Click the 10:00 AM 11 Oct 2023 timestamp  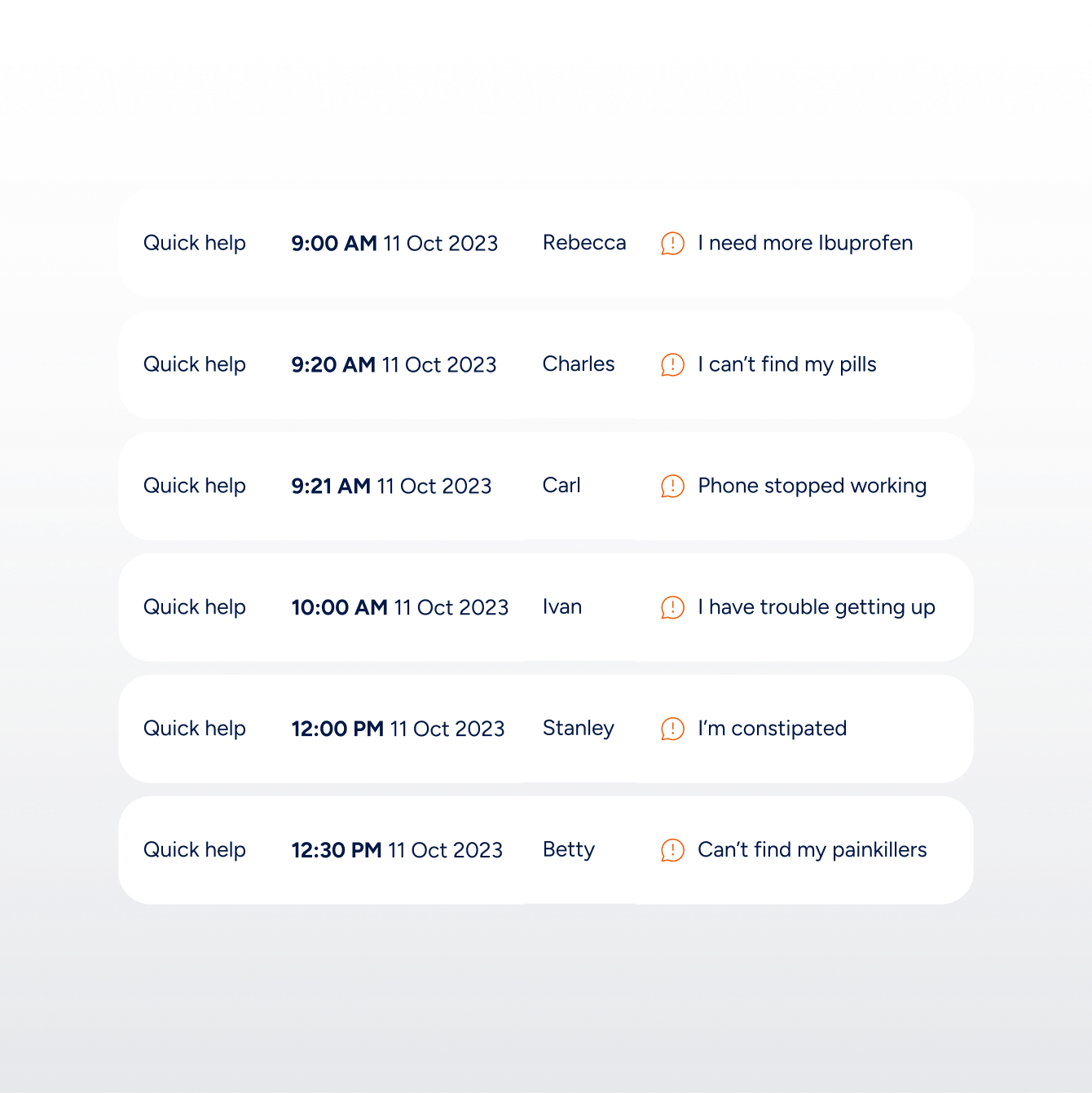pyautogui.click(x=400, y=607)
